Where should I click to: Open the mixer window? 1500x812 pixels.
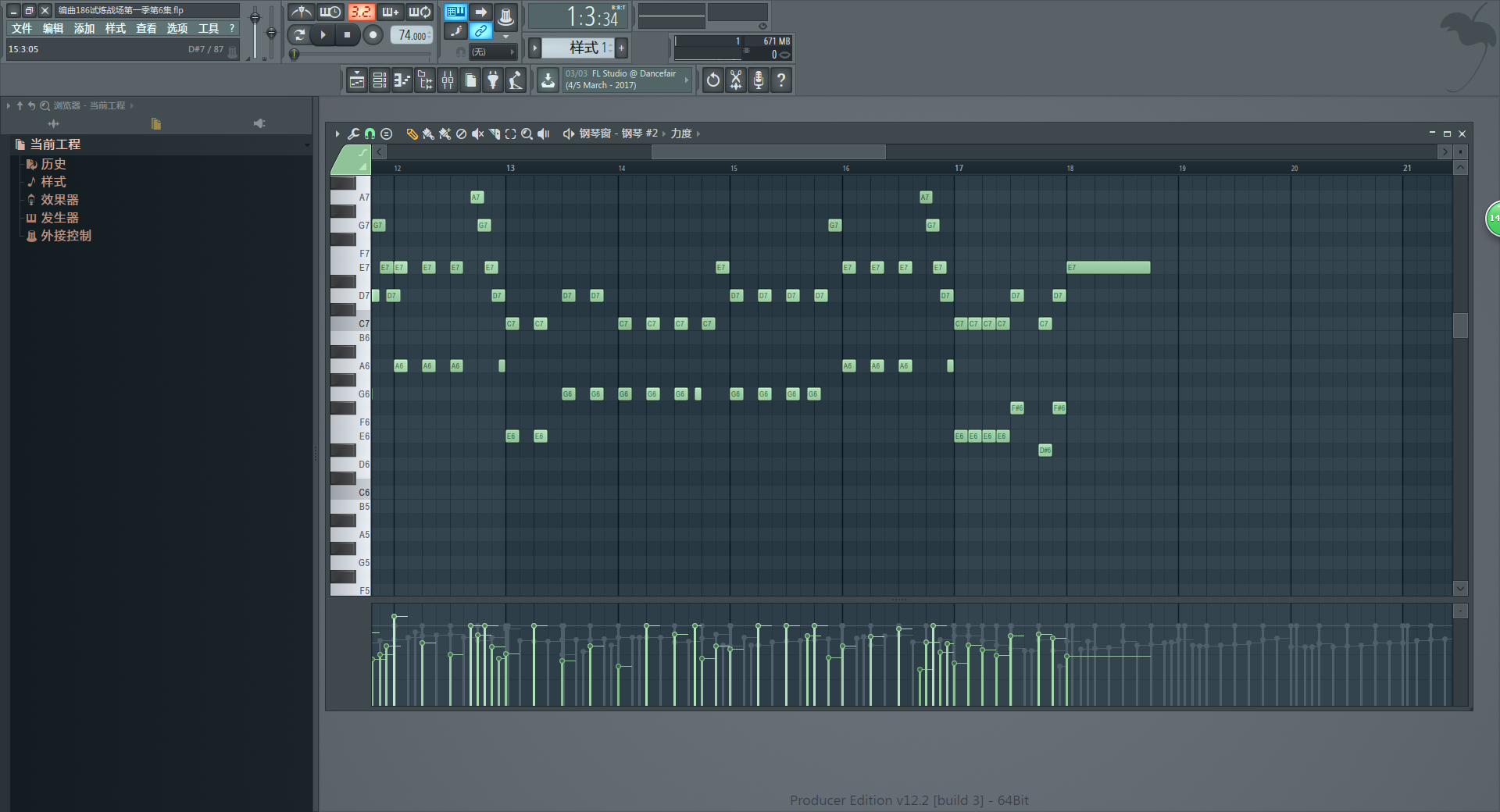(x=448, y=80)
